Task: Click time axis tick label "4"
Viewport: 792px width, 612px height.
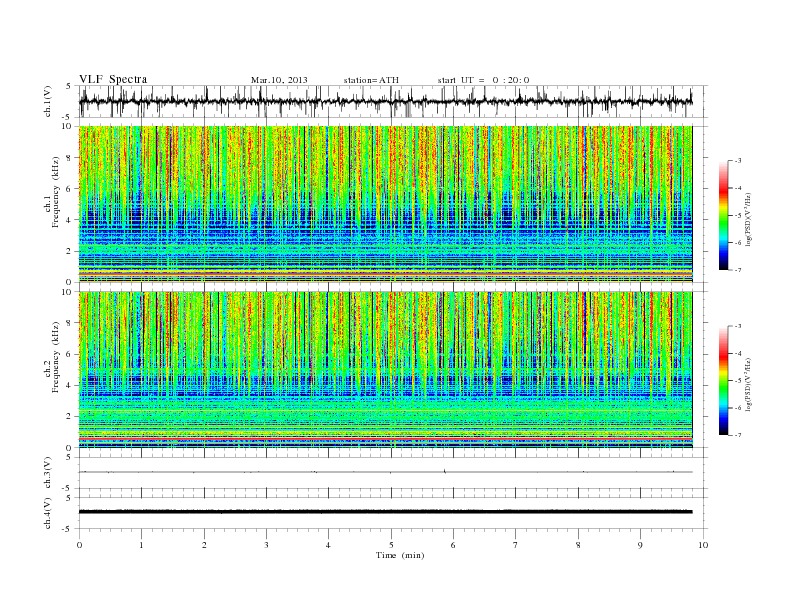Action: coord(329,545)
